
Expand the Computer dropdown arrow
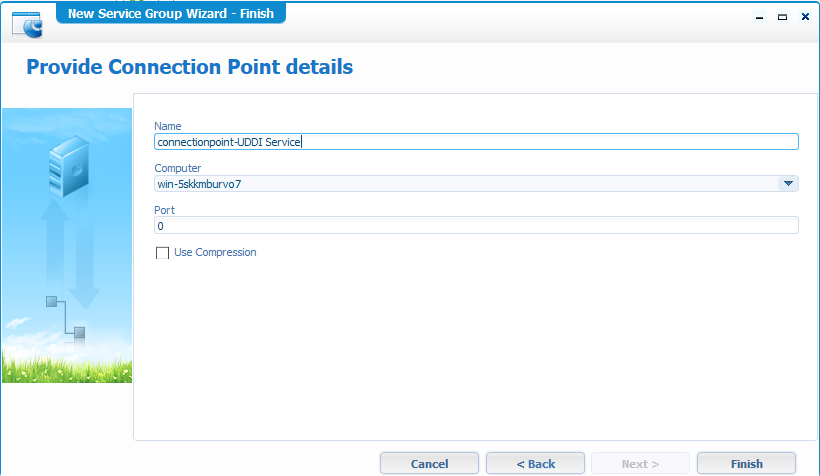pos(788,183)
